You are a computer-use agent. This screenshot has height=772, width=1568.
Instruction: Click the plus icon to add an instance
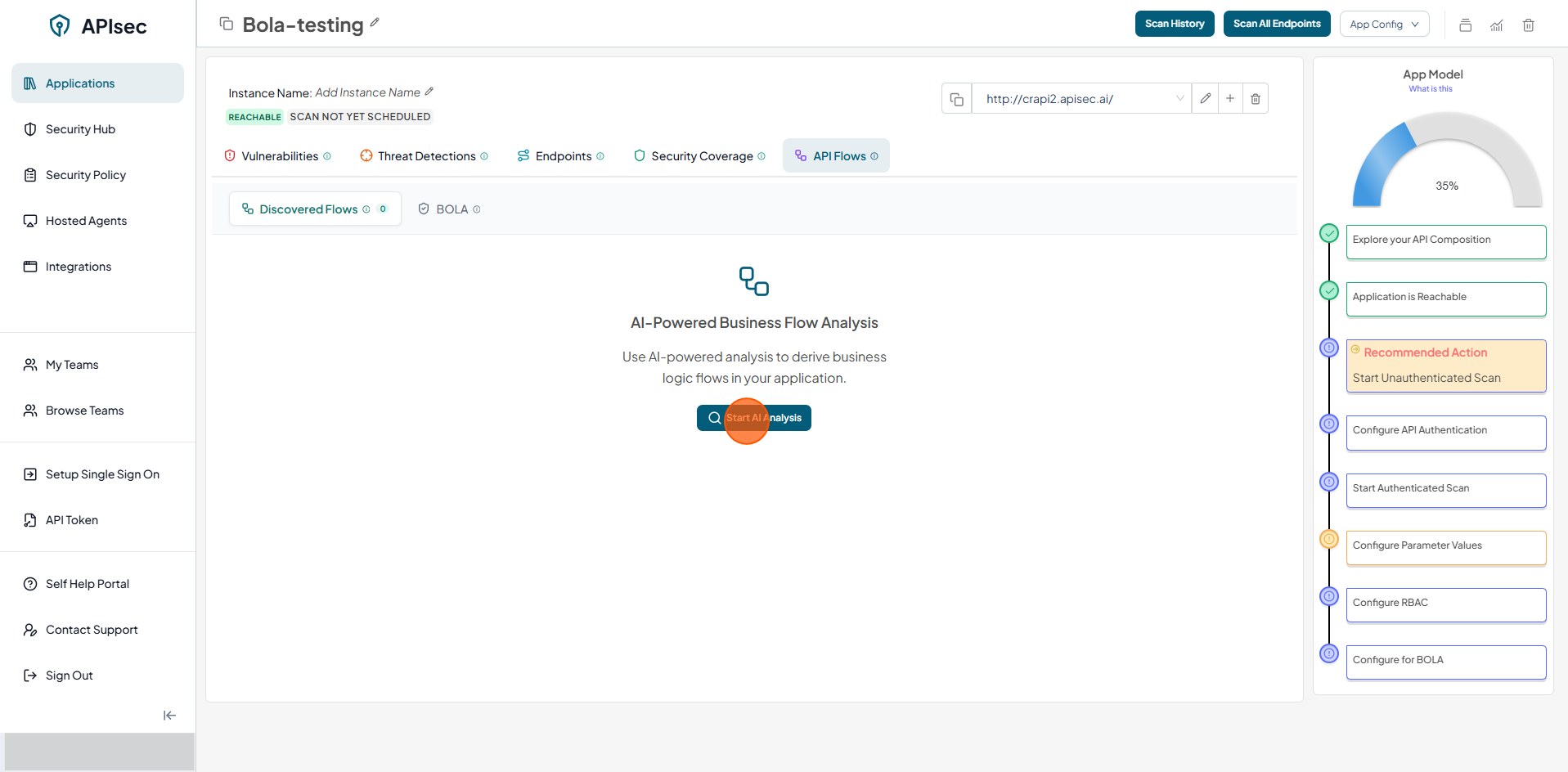pyautogui.click(x=1229, y=99)
